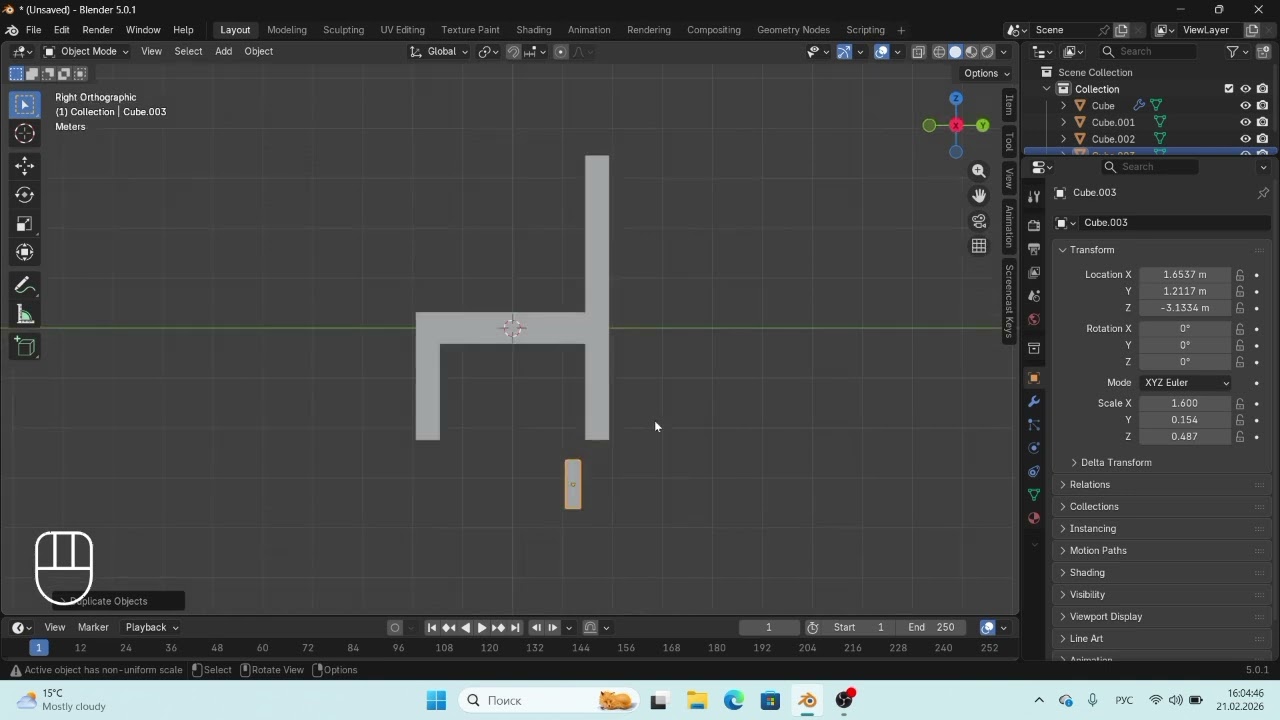
Task: Activate the Transform tool
Action: 25,253
